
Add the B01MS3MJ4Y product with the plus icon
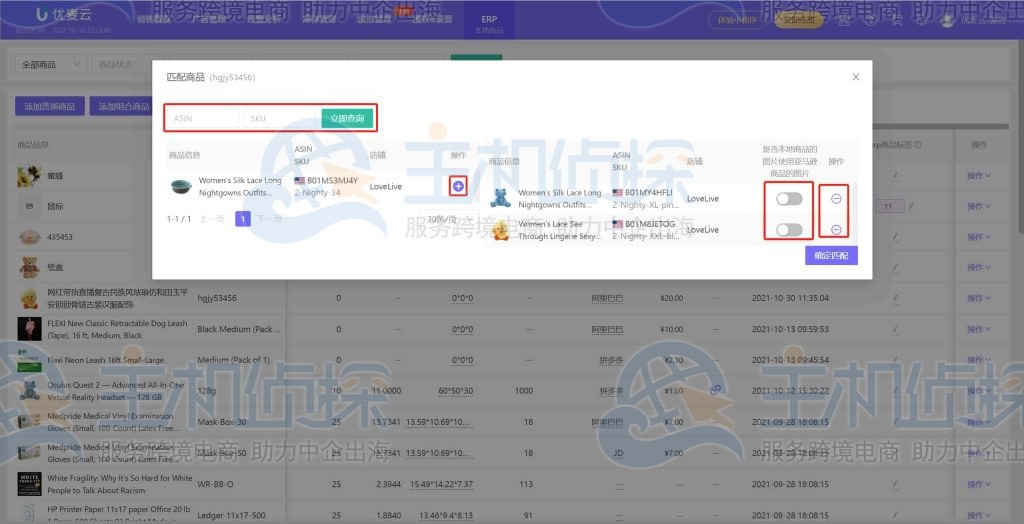(458, 187)
